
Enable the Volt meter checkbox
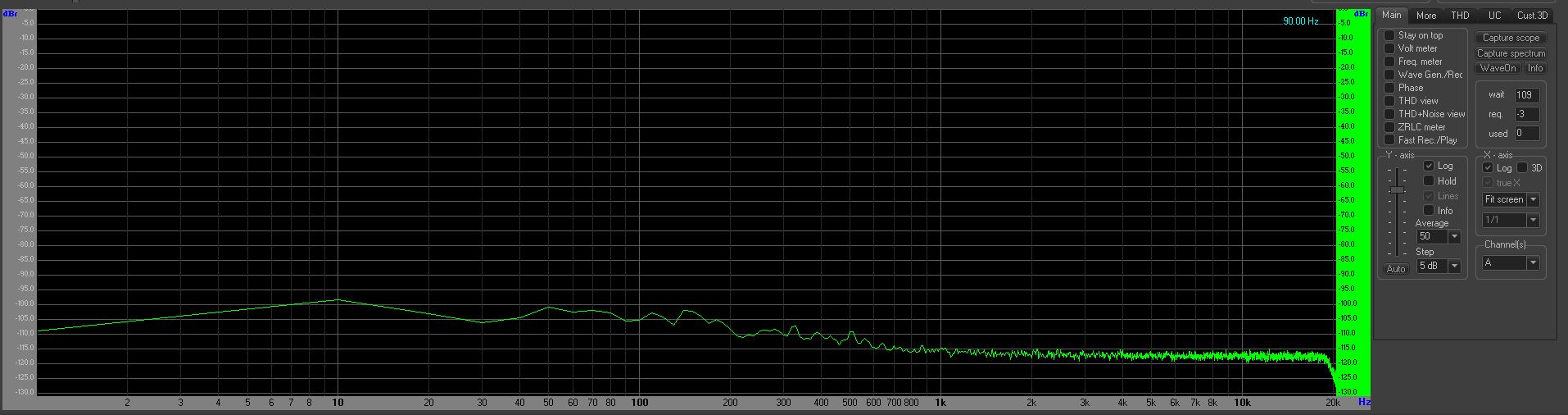[x=1389, y=48]
